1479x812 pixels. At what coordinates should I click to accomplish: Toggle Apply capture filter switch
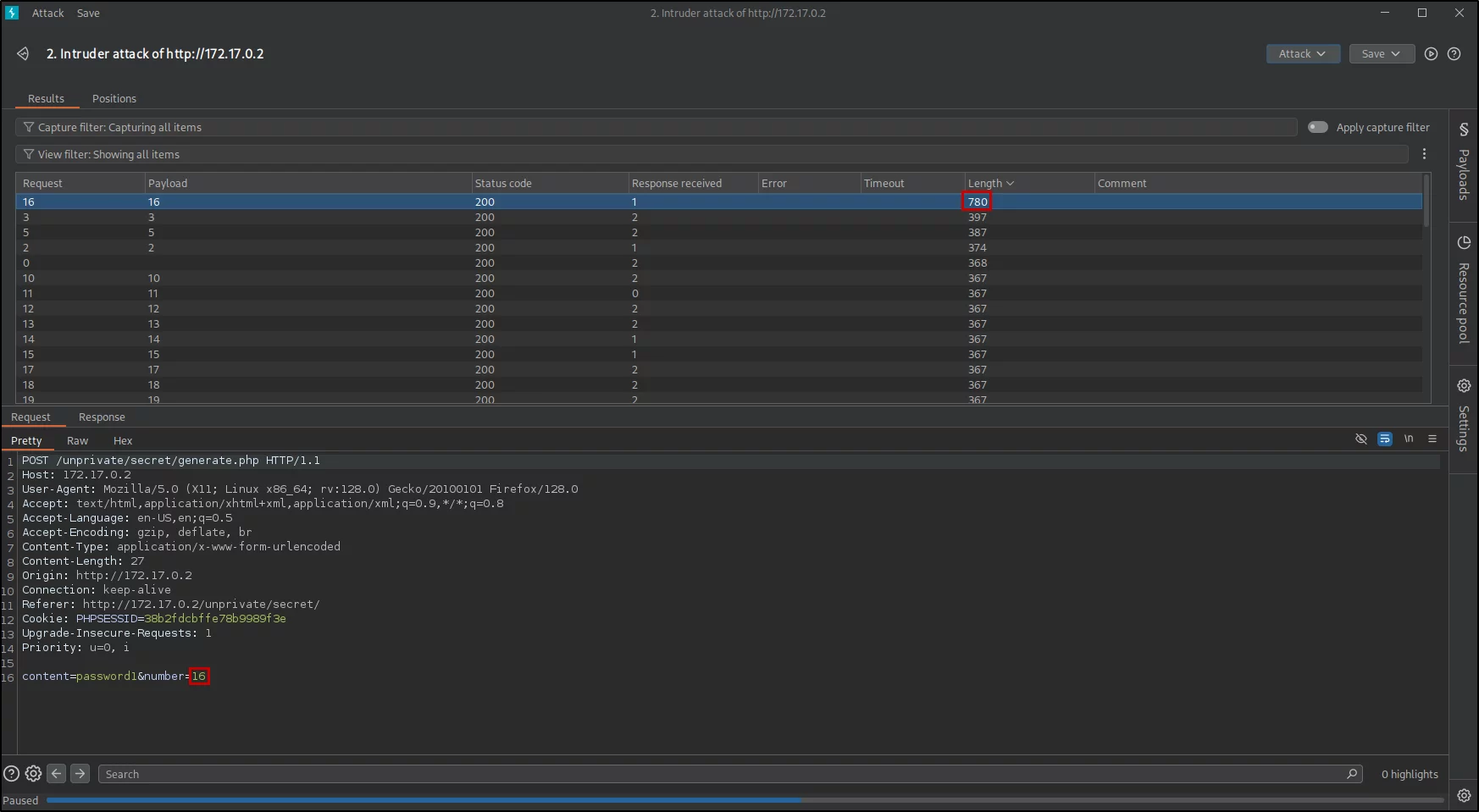click(1317, 127)
